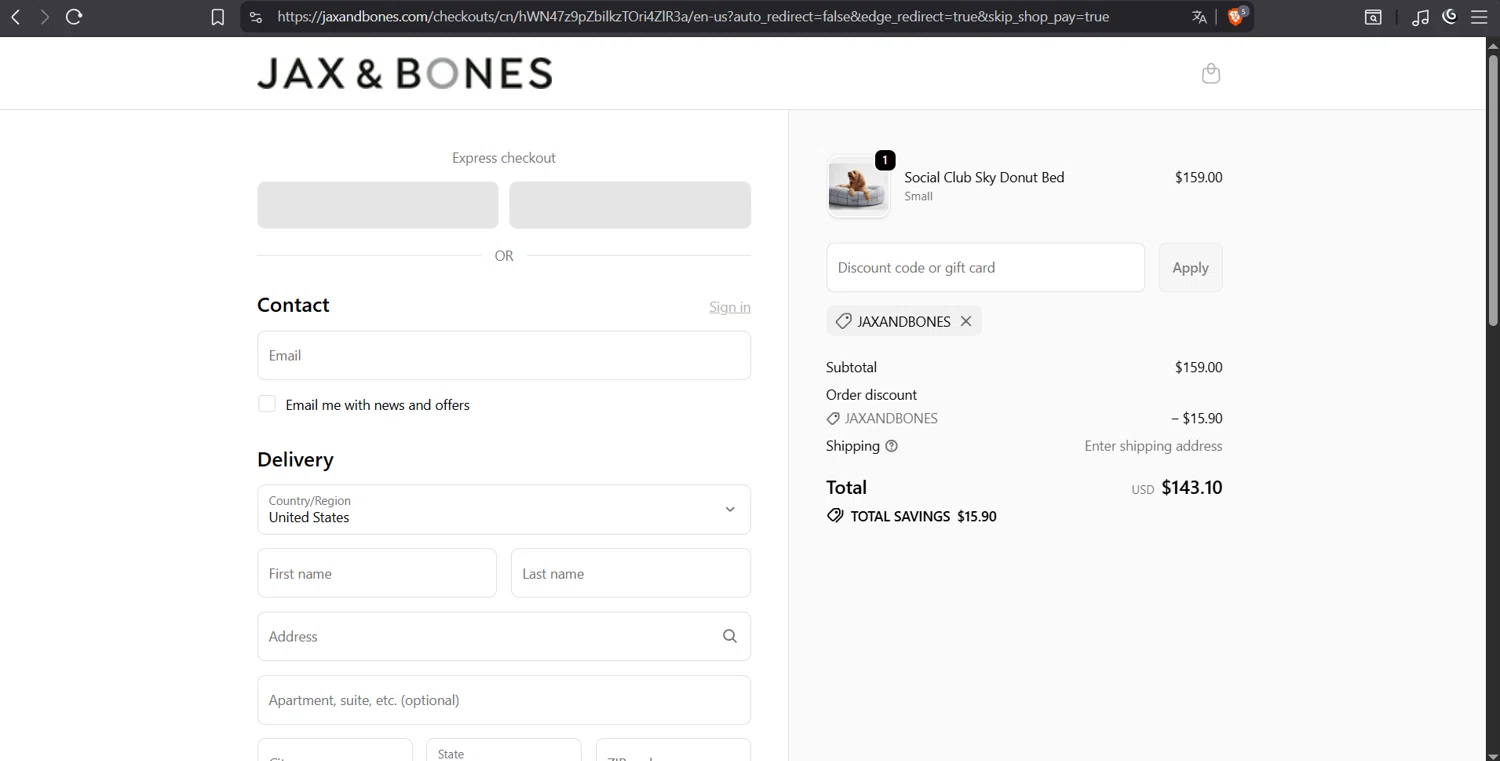Click the scrollbar up arrow
Viewport: 1500px width, 761px height.
1493,44
